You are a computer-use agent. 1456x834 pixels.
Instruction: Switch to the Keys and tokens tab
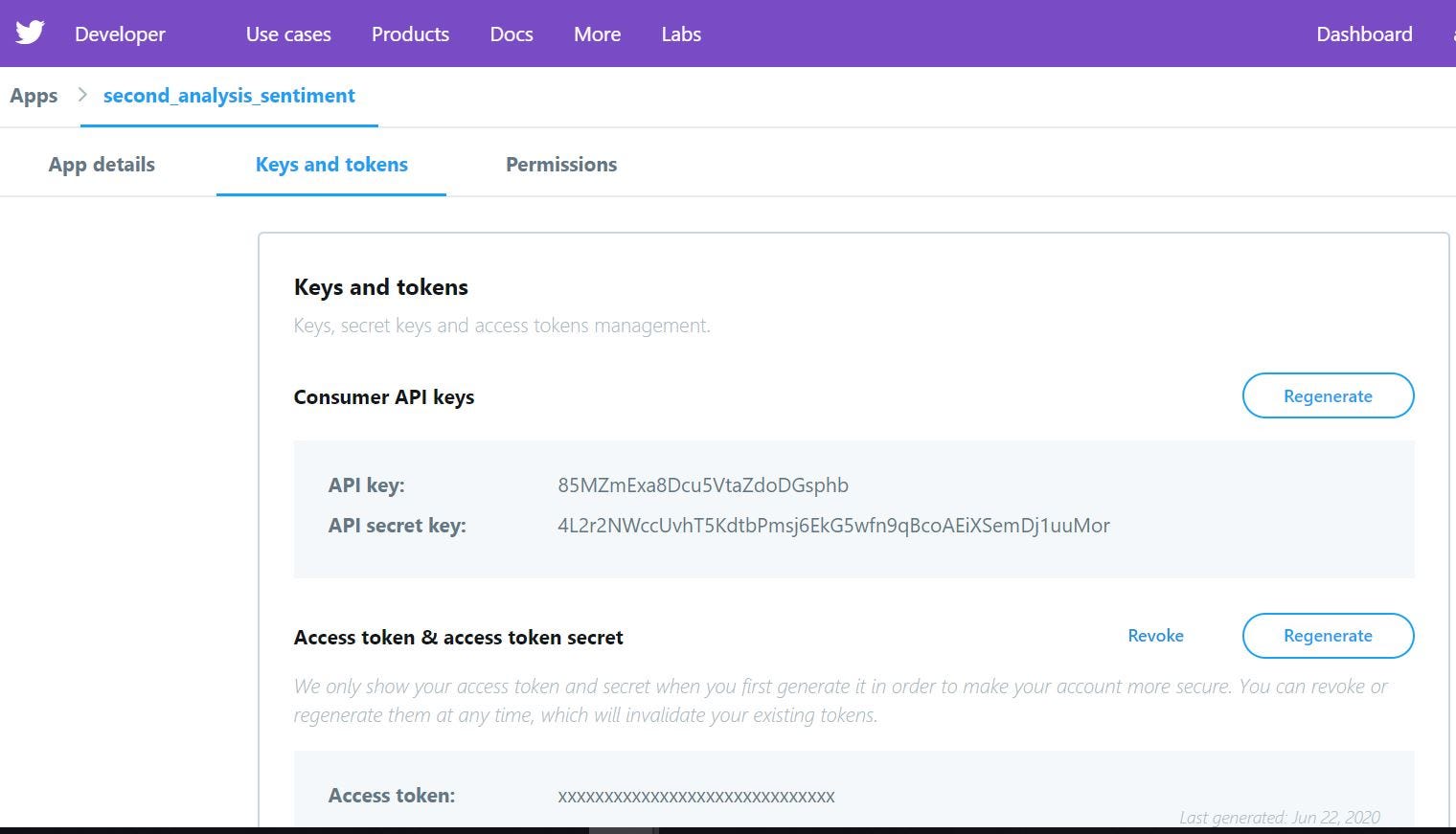(330, 164)
